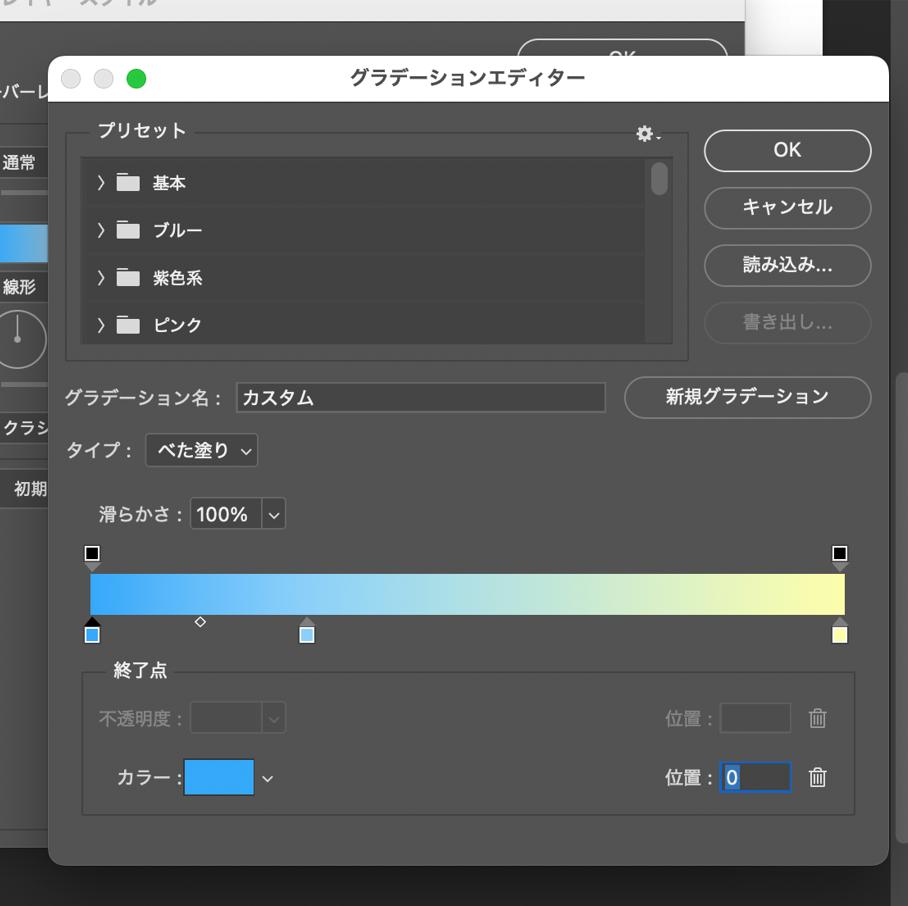The image size is (908, 906).
Task: Open the タイプ dropdown showing べた塗り
Action: point(200,450)
